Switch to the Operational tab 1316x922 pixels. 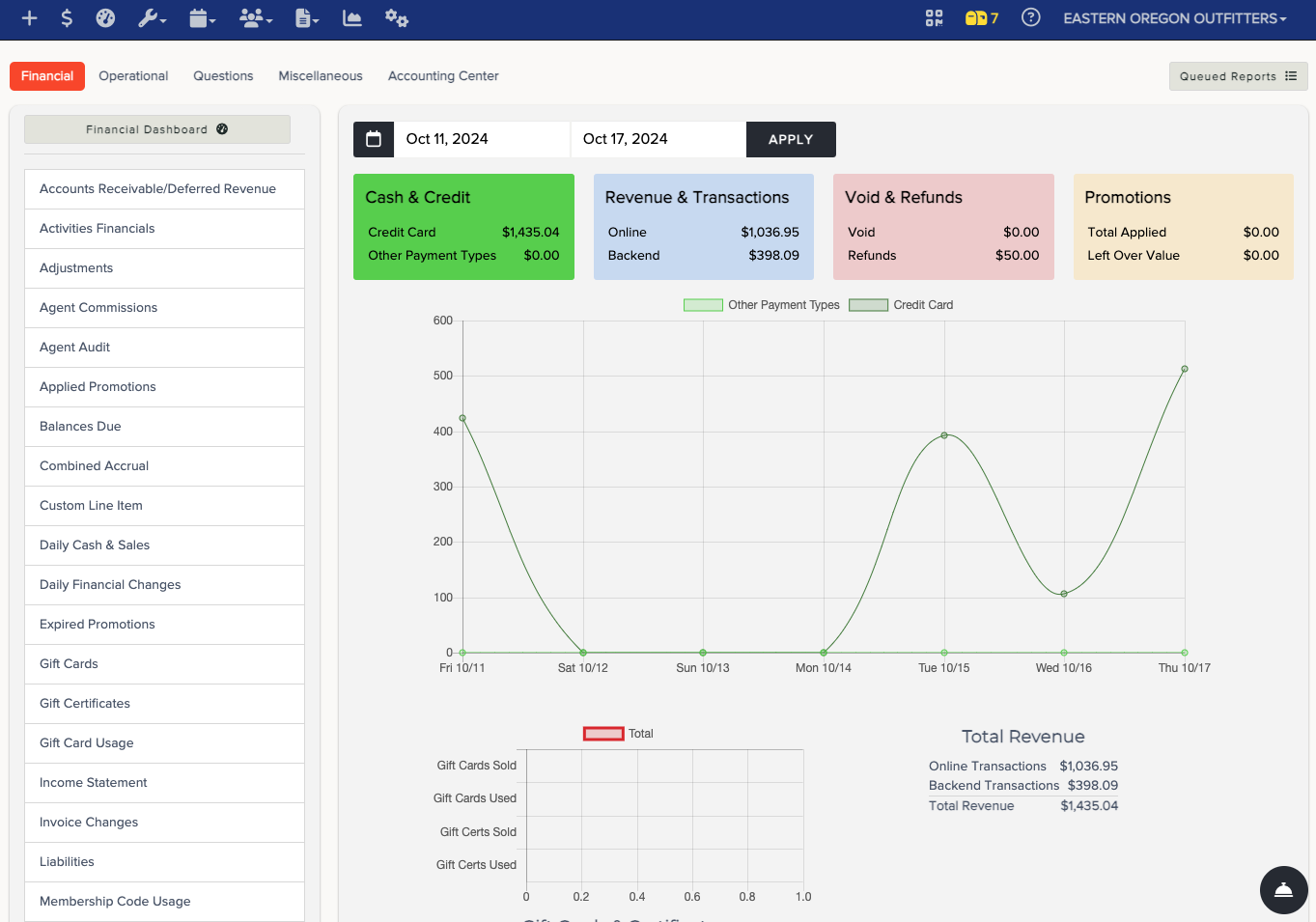[x=133, y=76]
